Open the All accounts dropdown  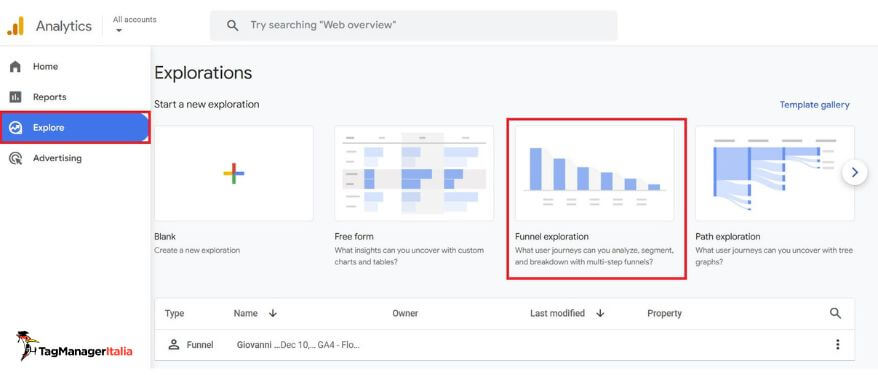coord(134,24)
